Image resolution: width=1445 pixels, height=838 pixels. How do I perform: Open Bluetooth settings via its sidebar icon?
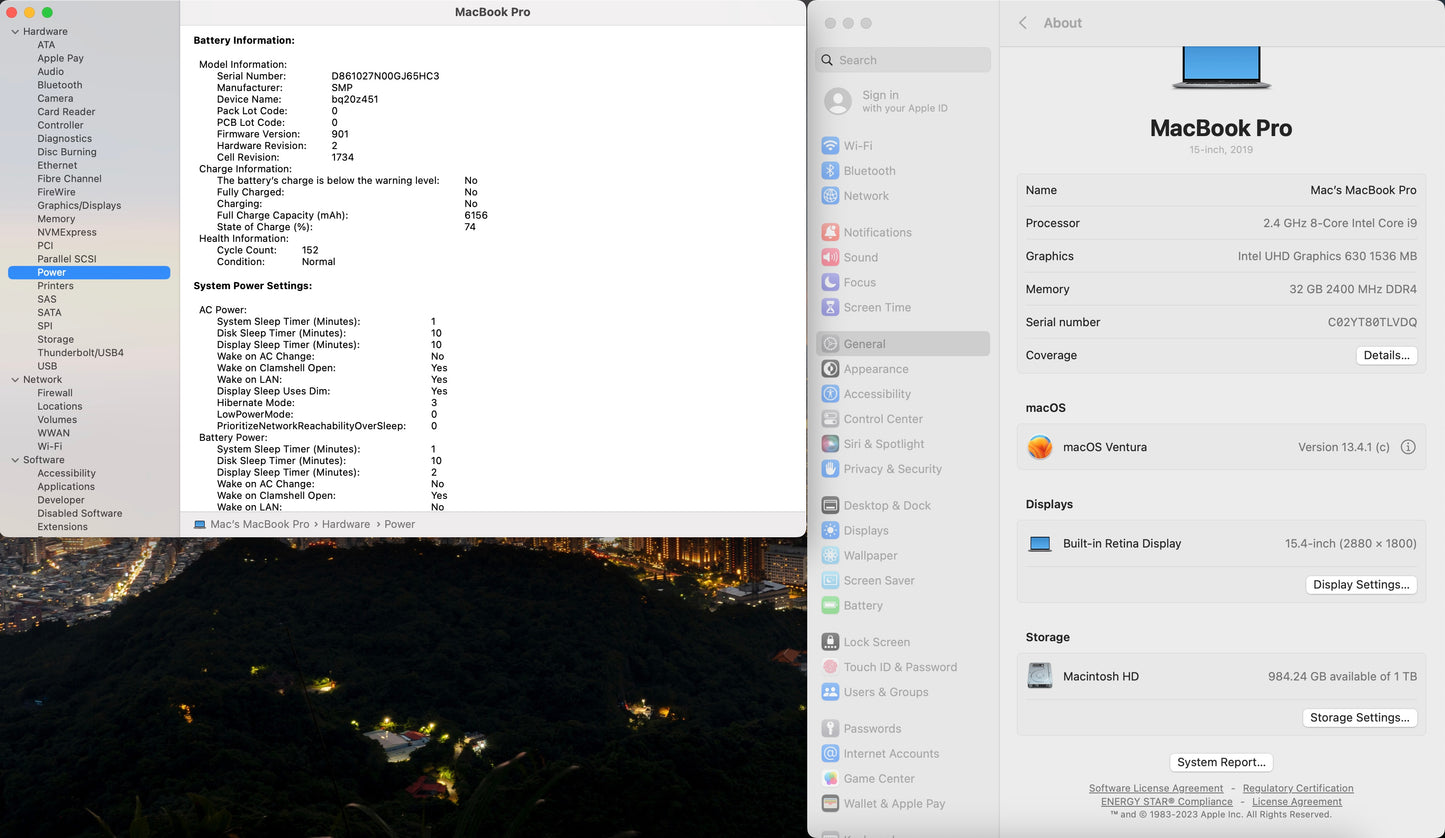pos(830,171)
